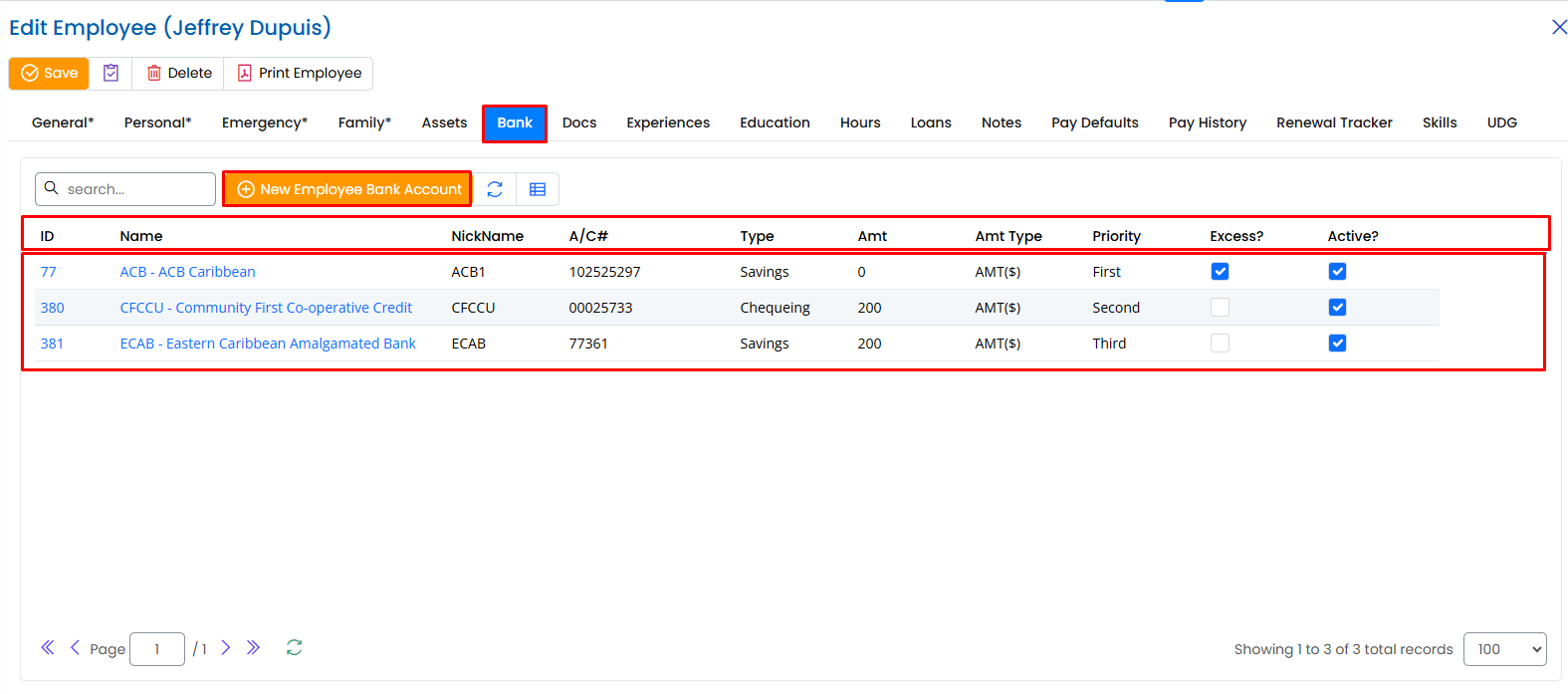
Task: Click the Print Employee button
Action: 299,73
